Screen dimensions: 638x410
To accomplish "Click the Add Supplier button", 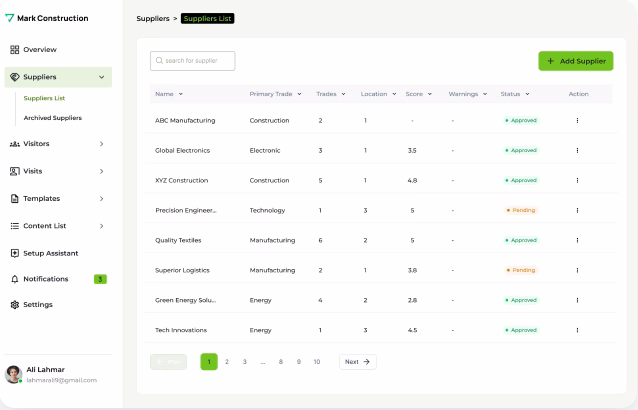I will pos(575,61).
